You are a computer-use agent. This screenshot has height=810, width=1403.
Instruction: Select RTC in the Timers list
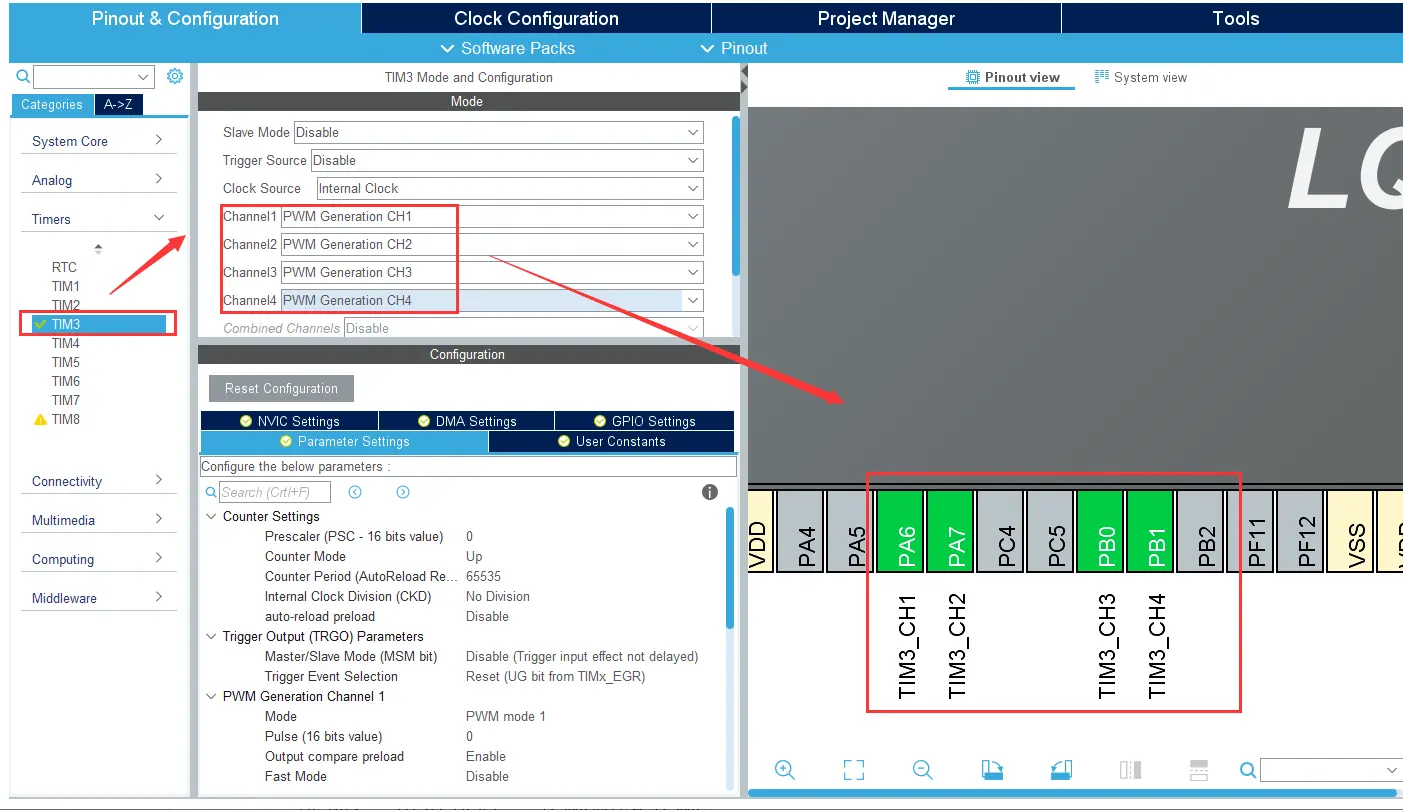pos(64,267)
